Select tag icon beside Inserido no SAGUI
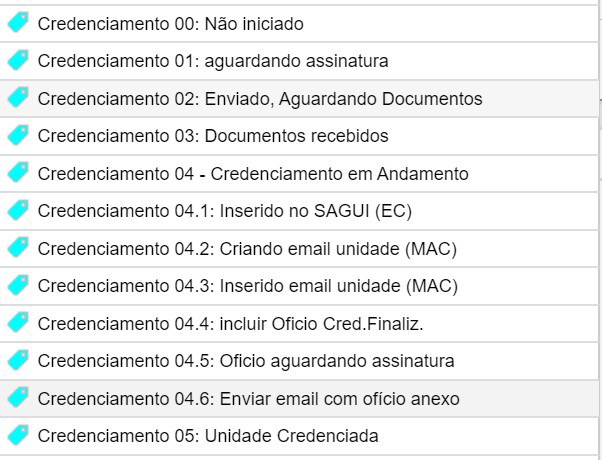602x460 pixels. pyautogui.click(x=18, y=210)
